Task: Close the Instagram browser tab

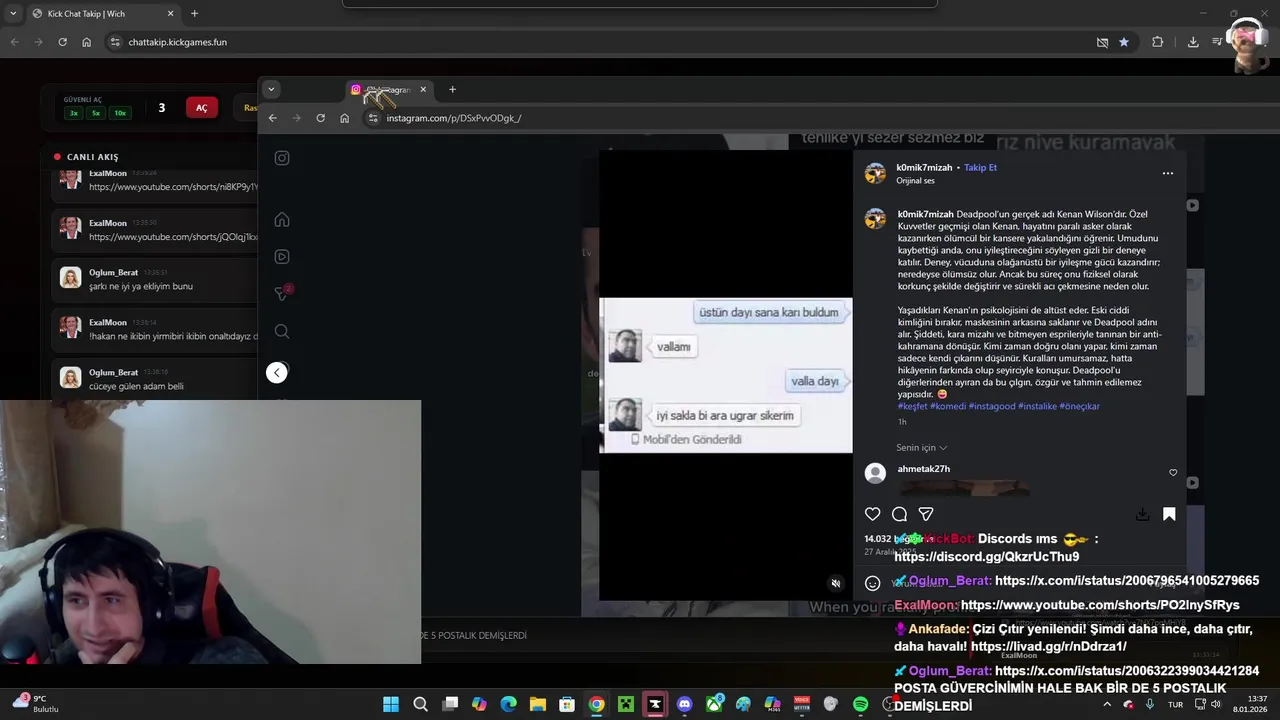Action: click(x=423, y=90)
